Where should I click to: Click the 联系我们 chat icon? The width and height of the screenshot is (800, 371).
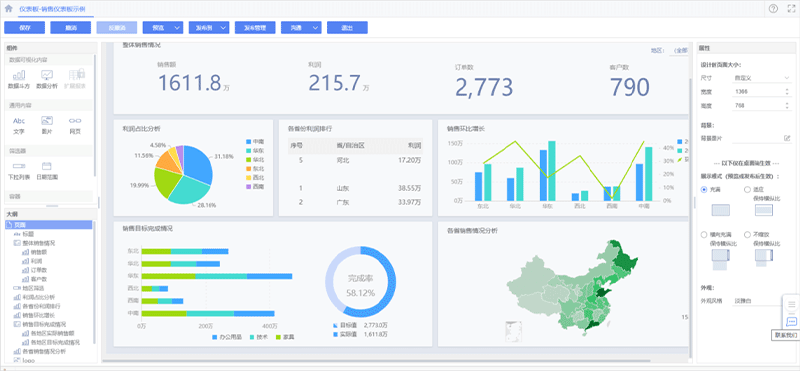click(x=791, y=321)
